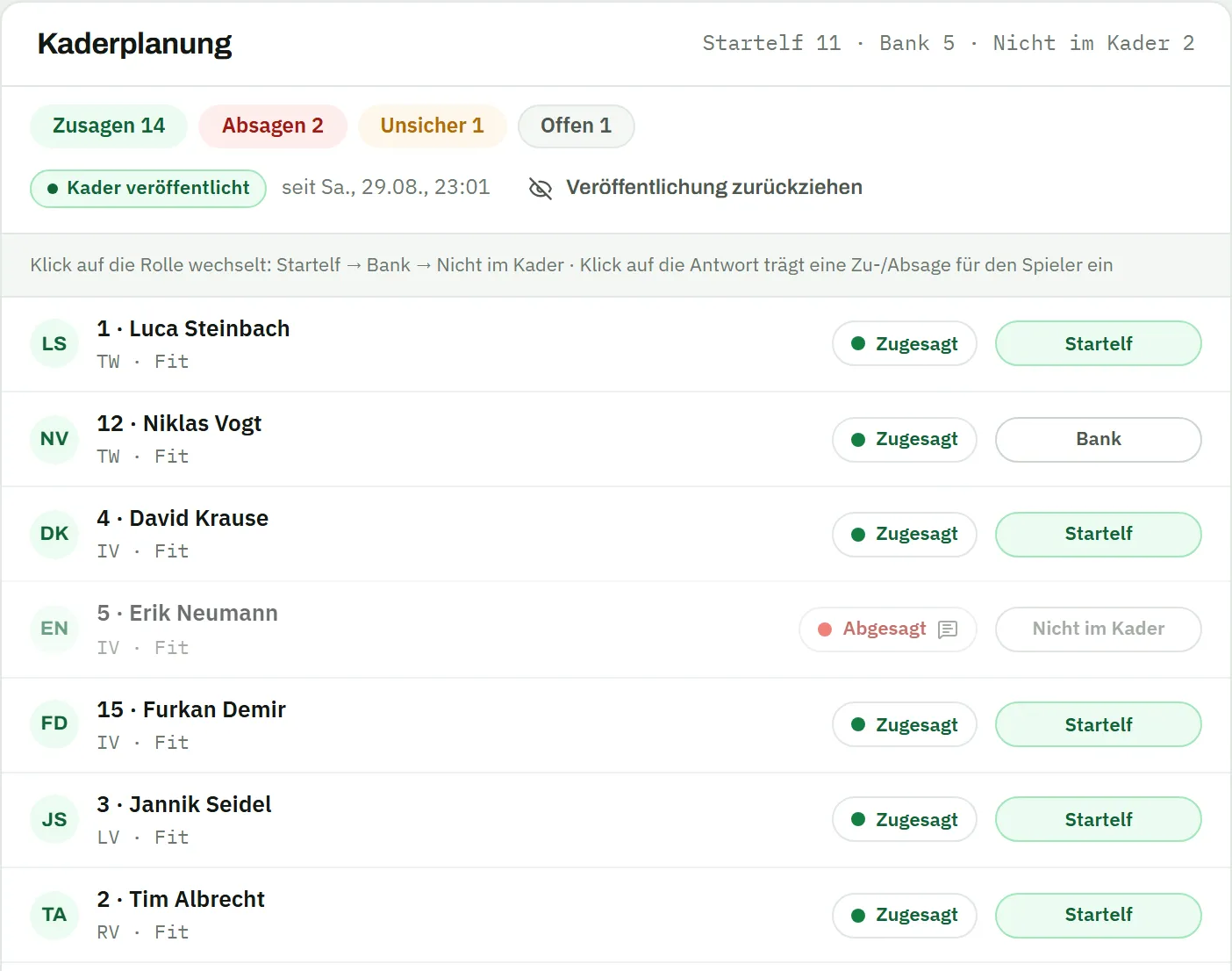Screen dimensions: 1232x971
Task: Click Erik Neumann's Abgesagt answer
Action: [887, 629]
